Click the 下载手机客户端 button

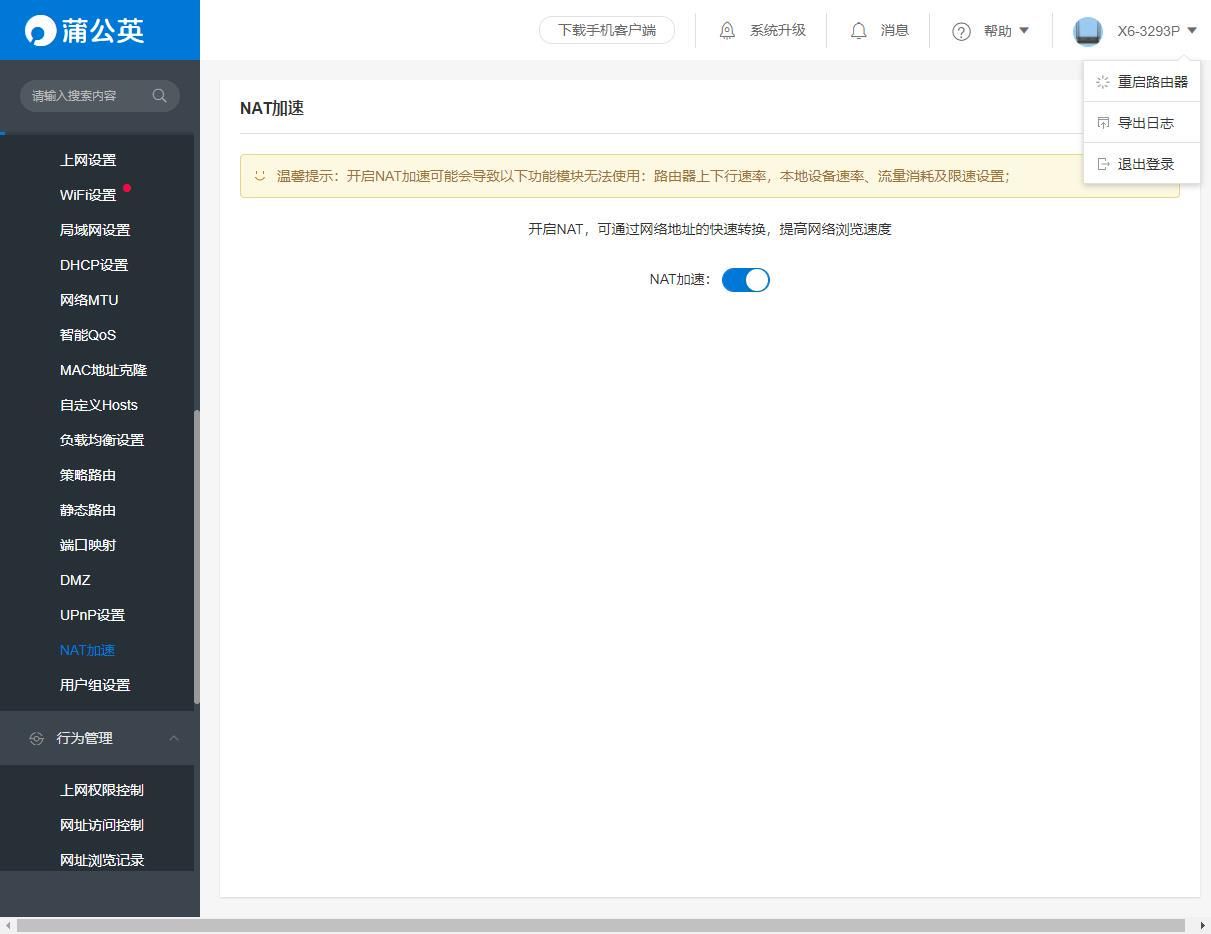click(x=607, y=30)
